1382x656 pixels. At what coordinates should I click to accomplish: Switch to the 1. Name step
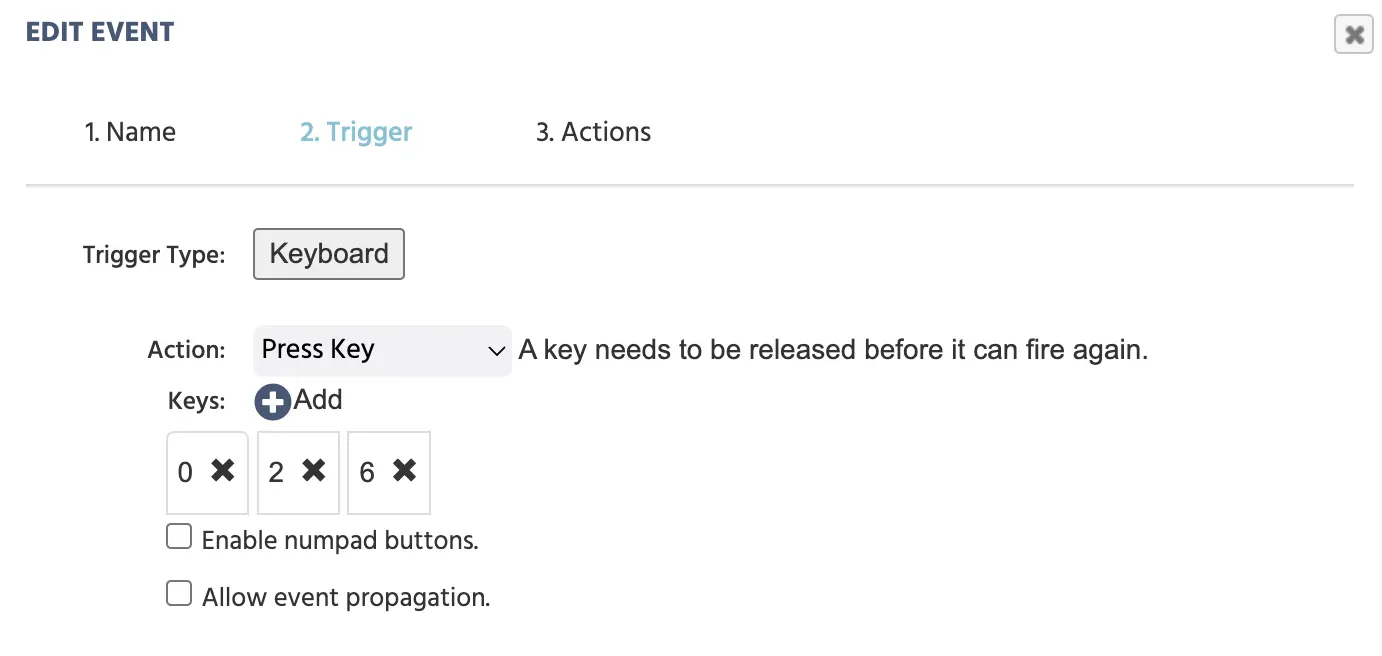pyautogui.click(x=130, y=132)
